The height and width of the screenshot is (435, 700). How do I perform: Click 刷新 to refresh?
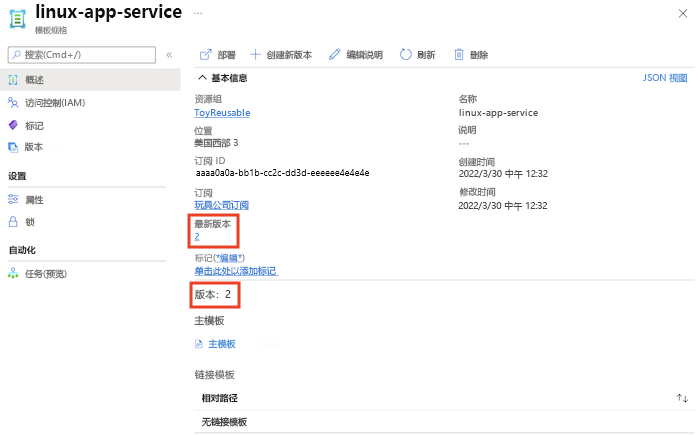pyautogui.click(x=417, y=55)
